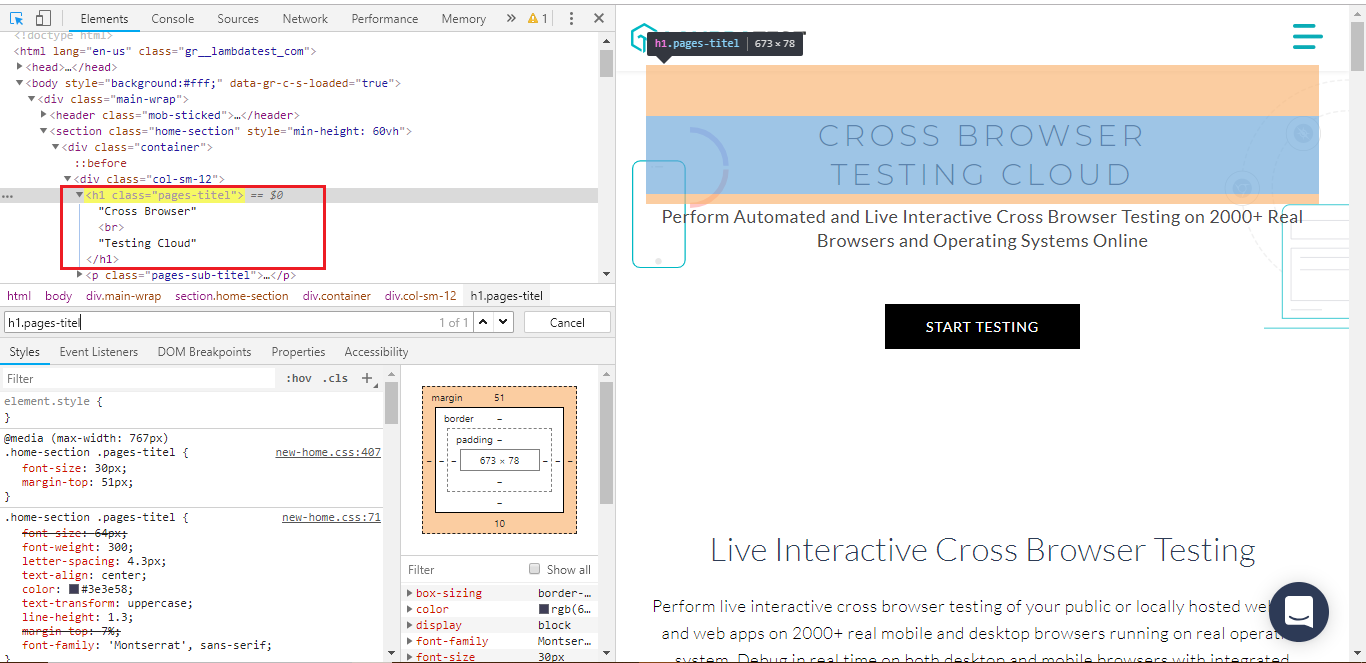This screenshot has height=663, width=1366.
Task: Expand the head element node
Action: click(x=20, y=67)
